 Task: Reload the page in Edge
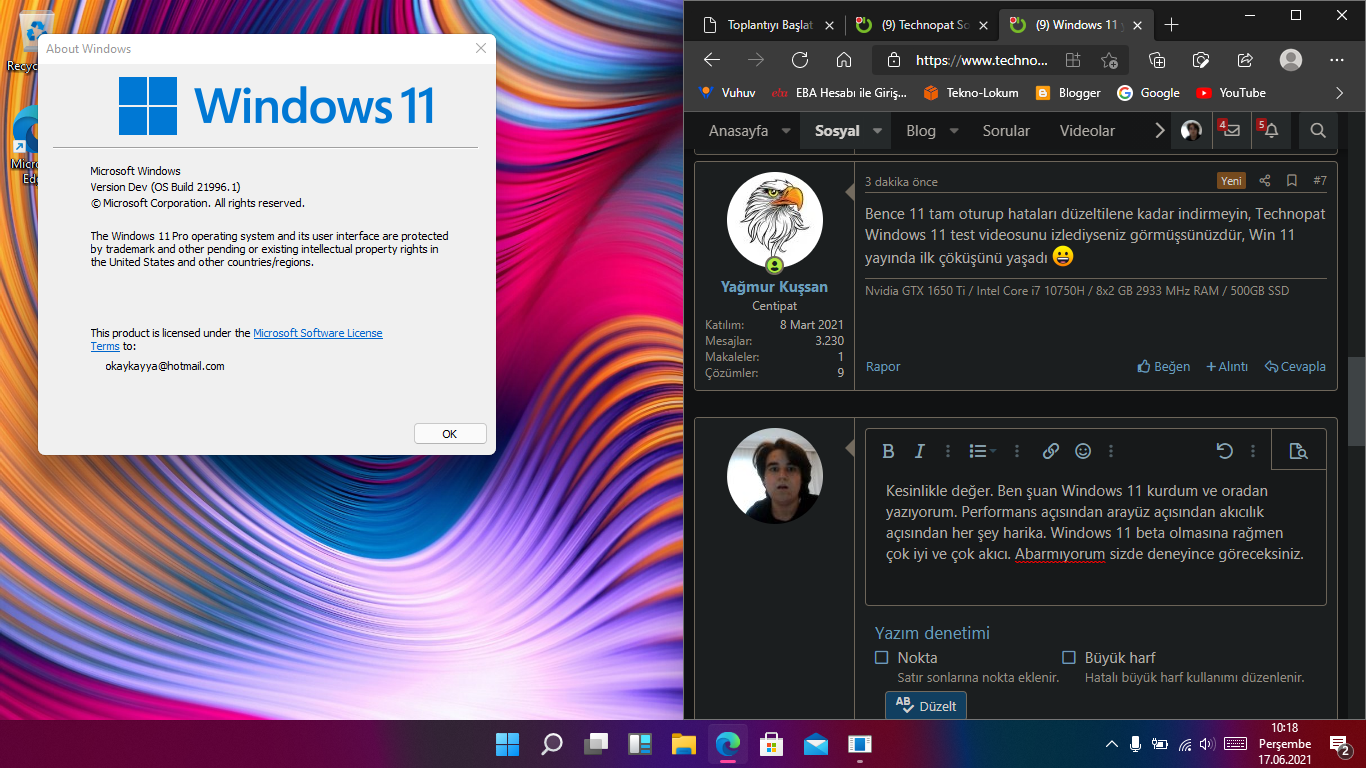click(x=800, y=60)
